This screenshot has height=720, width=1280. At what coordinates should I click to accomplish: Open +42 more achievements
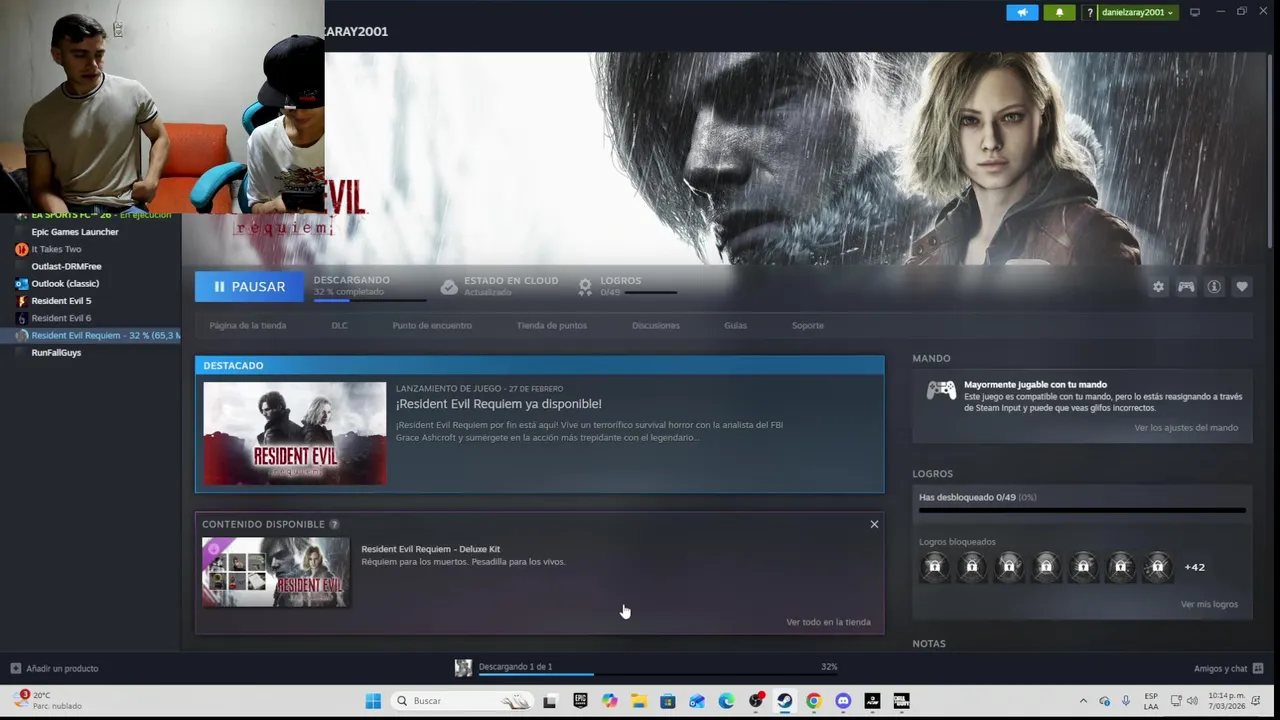(x=1194, y=567)
